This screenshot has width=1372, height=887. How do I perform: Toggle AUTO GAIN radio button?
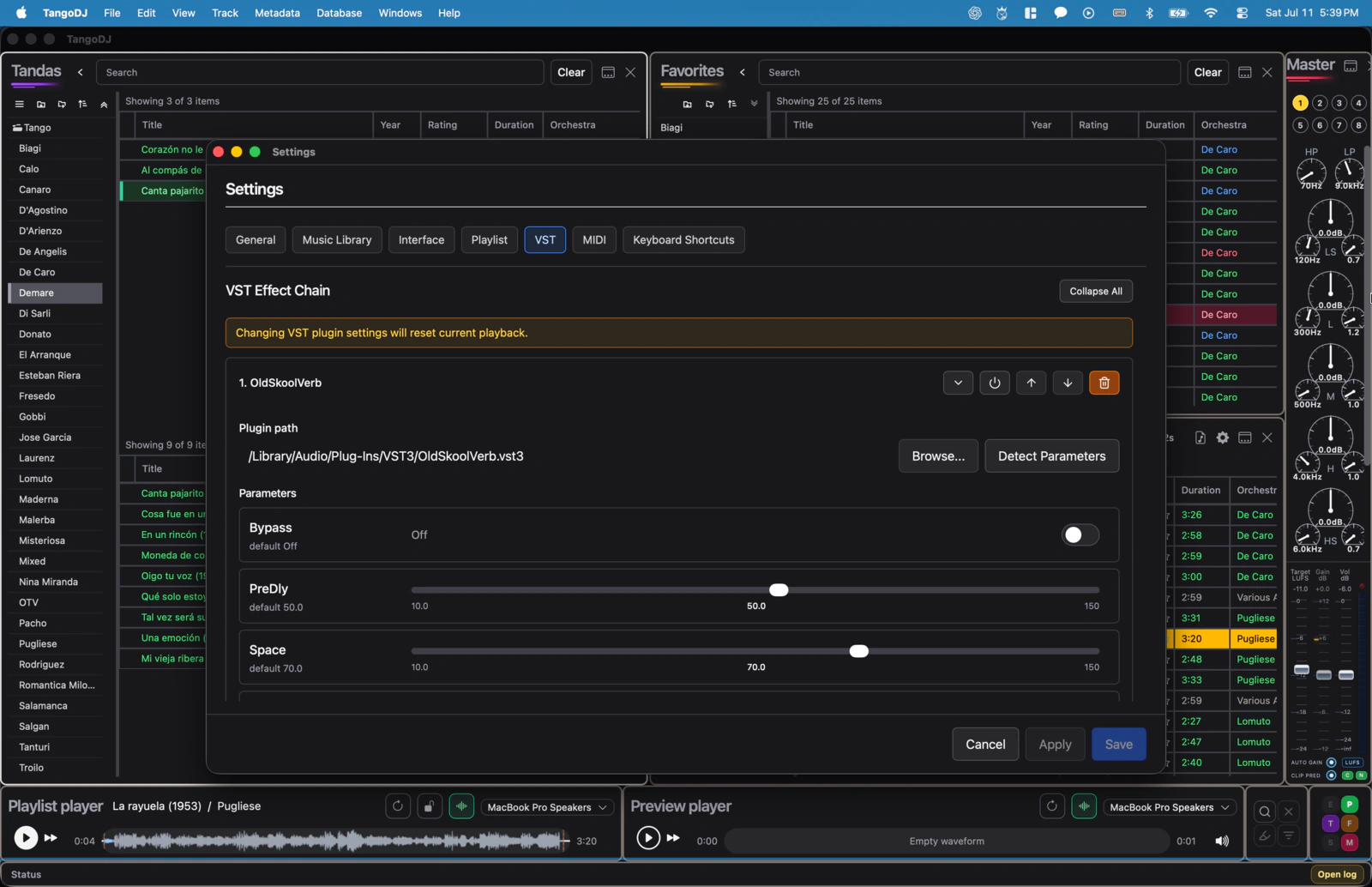pos(1331,762)
